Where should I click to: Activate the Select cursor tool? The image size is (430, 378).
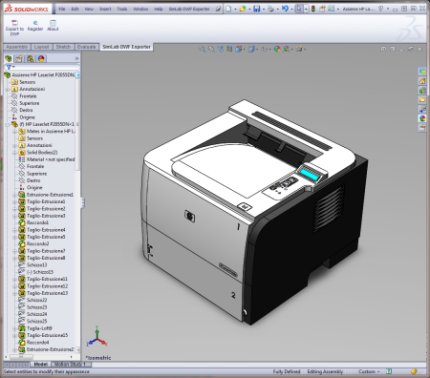click(x=299, y=9)
